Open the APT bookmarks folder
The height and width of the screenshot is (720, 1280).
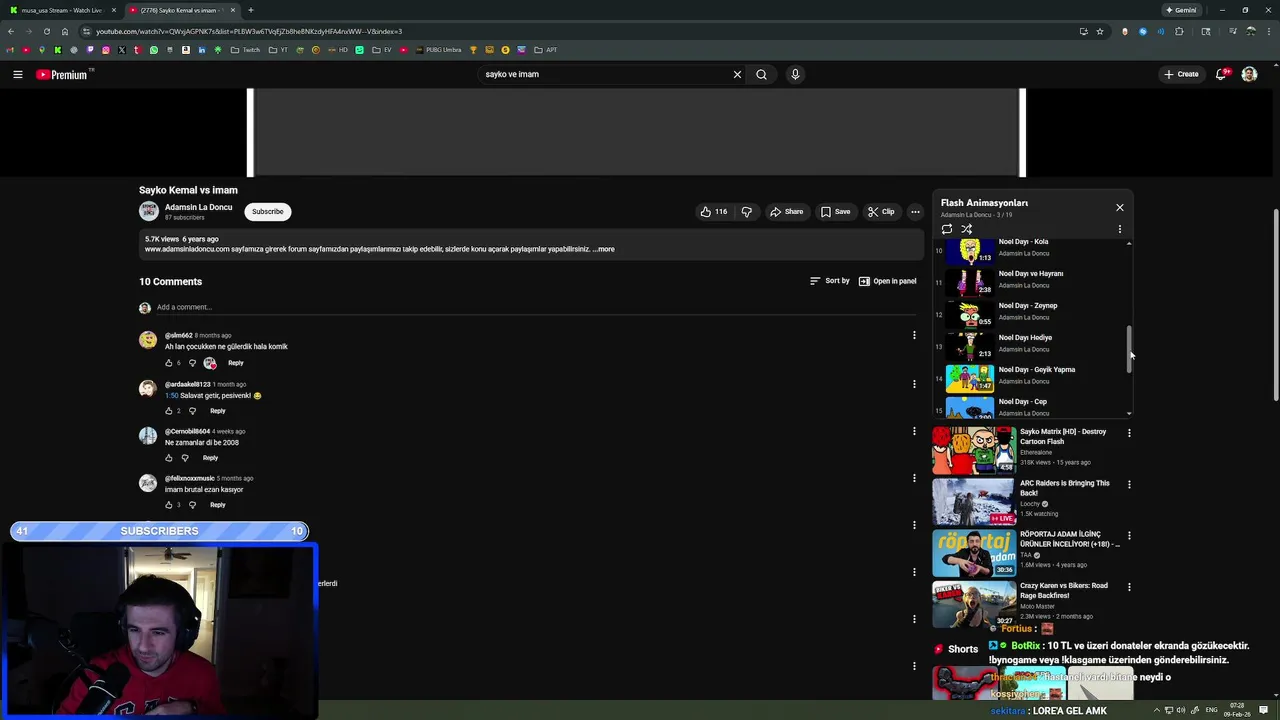[x=546, y=50]
